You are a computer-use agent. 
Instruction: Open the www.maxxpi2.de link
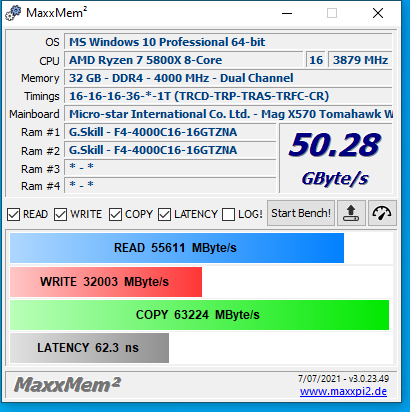click(x=343, y=391)
